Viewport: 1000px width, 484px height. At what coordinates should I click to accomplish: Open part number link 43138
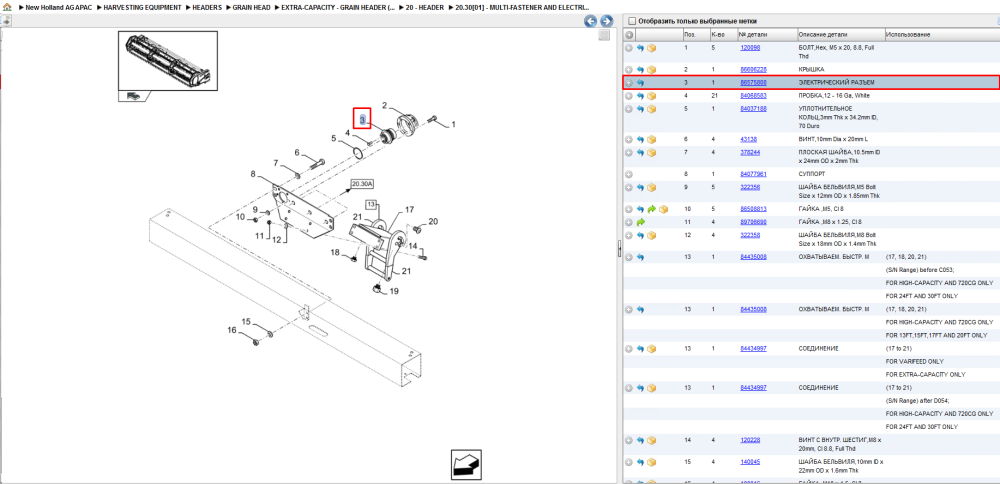[748, 139]
